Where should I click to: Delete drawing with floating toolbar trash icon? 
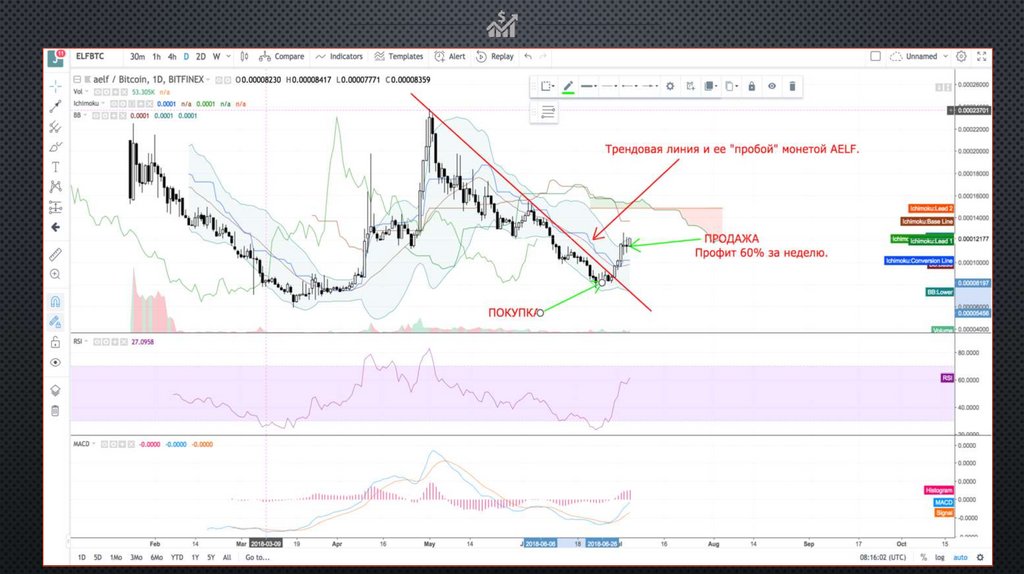point(792,87)
